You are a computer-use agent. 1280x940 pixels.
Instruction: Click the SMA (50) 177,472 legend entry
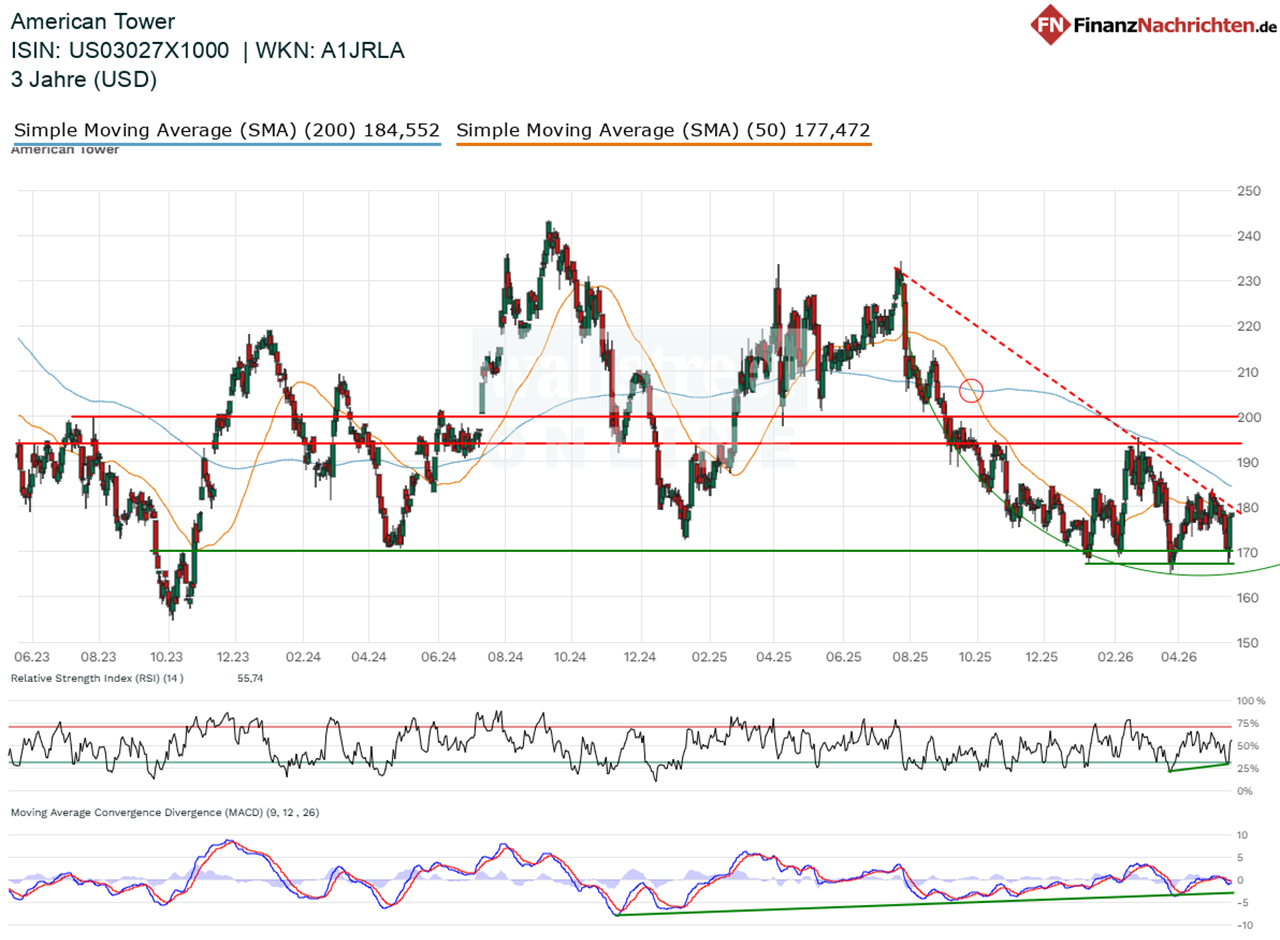(x=663, y=130)
